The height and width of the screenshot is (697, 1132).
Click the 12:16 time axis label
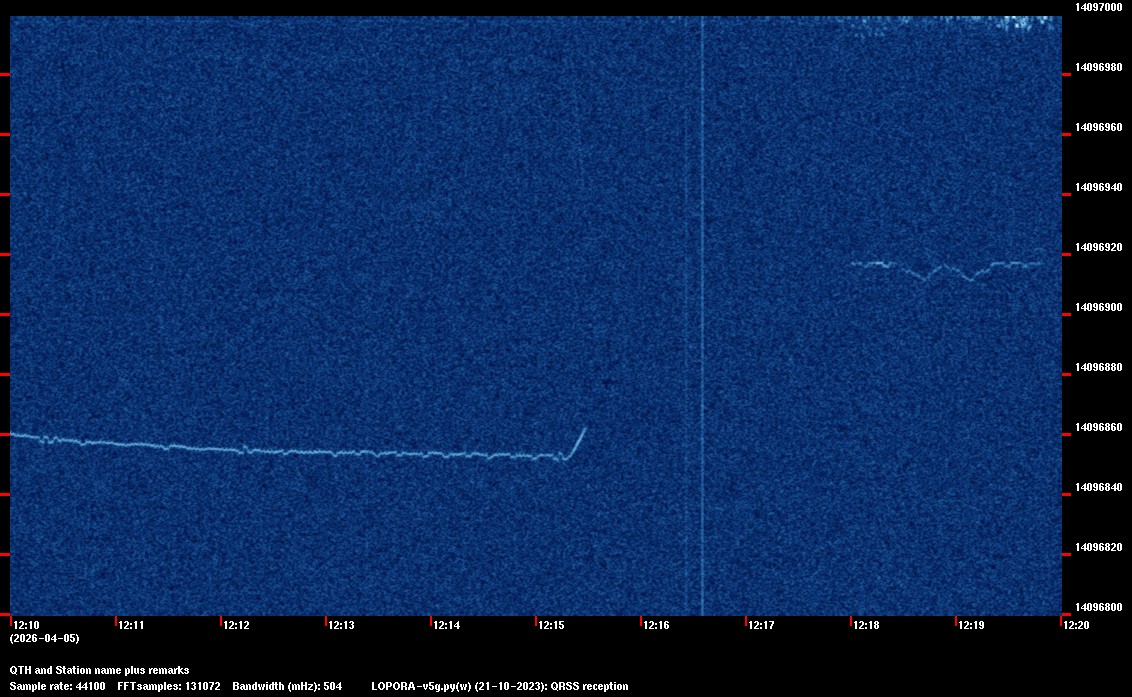pos(656,625)
